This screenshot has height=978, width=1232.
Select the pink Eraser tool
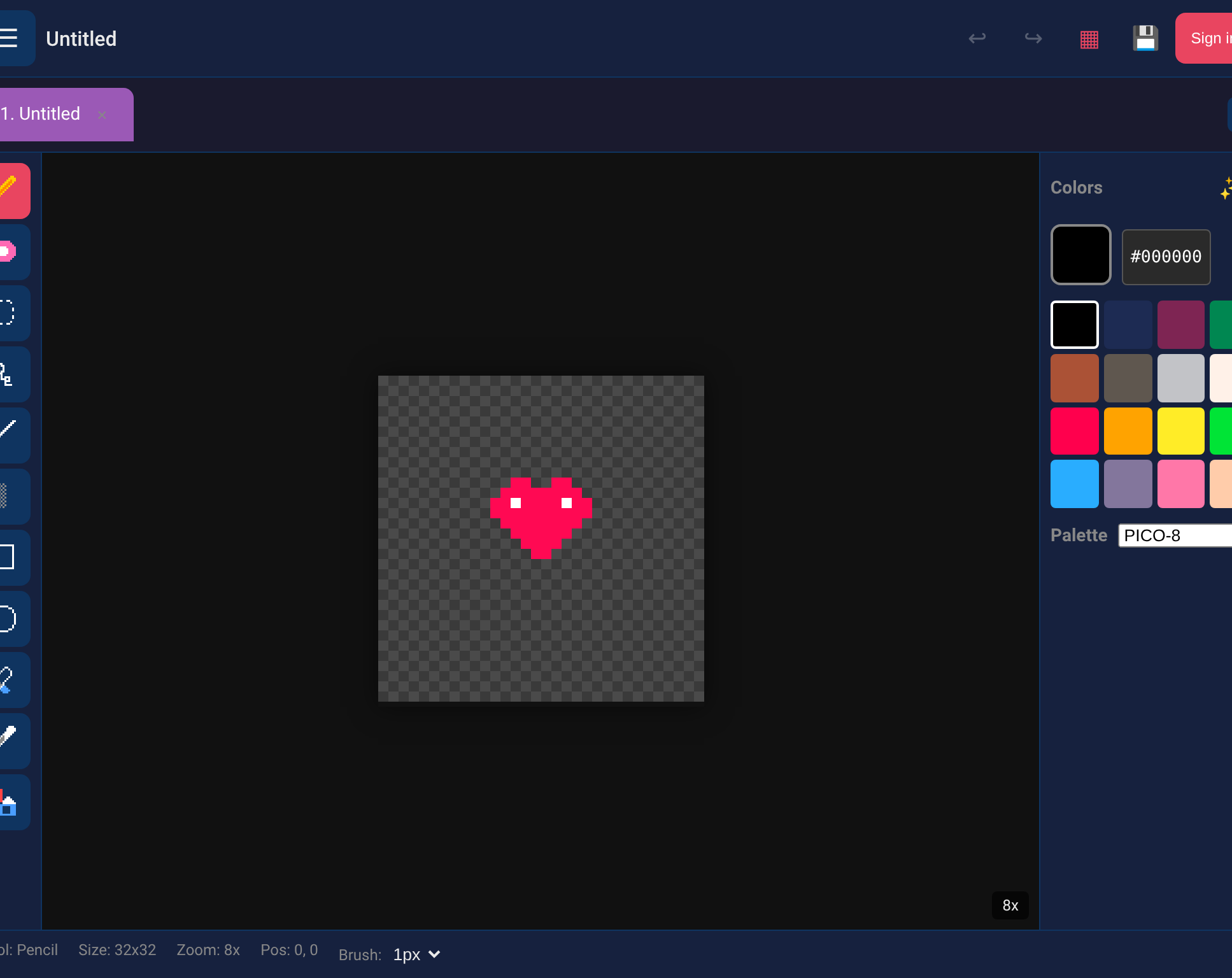click(x=11, y=252)
